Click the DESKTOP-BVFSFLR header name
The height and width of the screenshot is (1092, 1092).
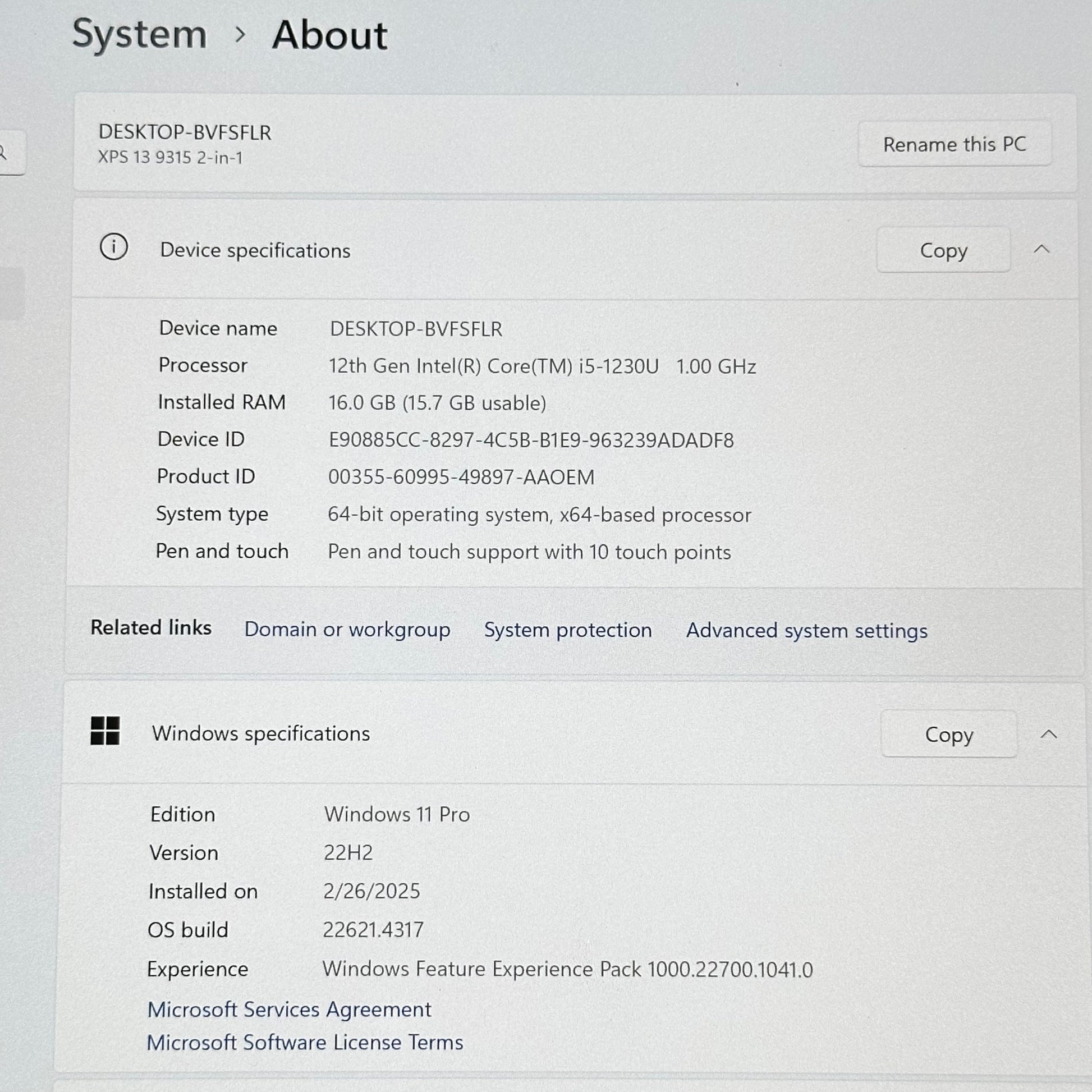[x=185, y=132]
